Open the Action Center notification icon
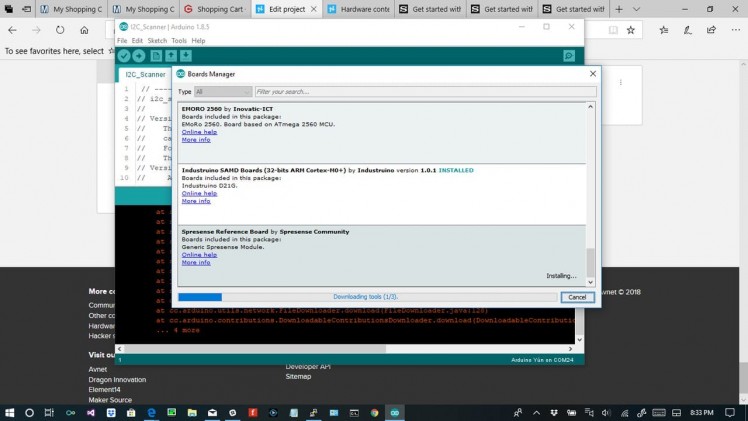The image size is (748, 421). pos(730,412)
